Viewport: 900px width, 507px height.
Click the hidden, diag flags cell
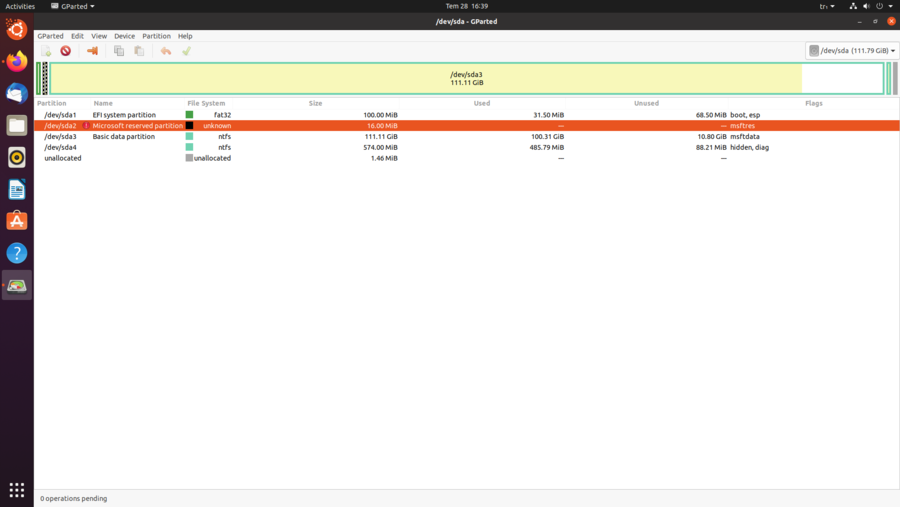click(750, 148)
